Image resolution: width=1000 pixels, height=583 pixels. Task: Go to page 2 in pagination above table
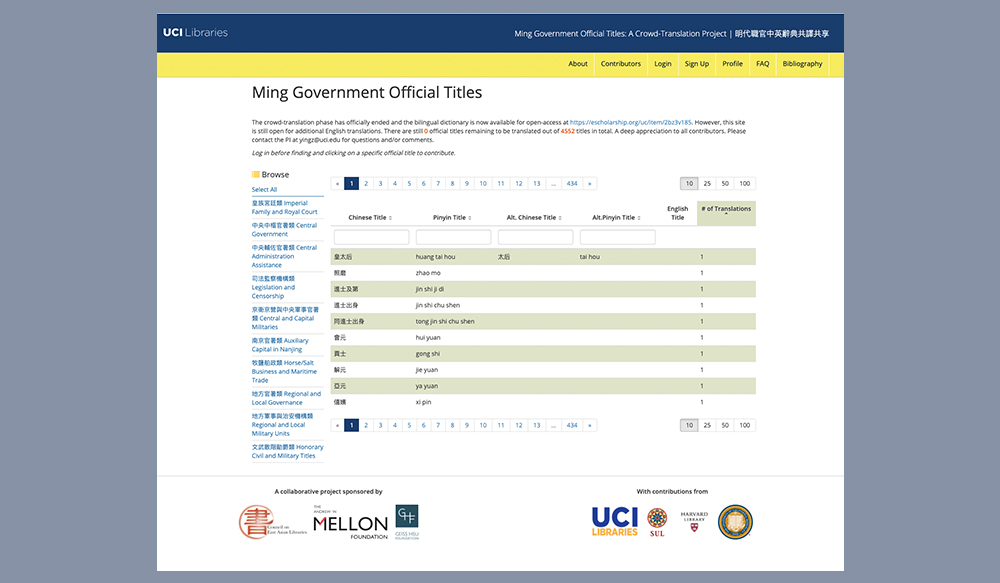tap(366, 184)
